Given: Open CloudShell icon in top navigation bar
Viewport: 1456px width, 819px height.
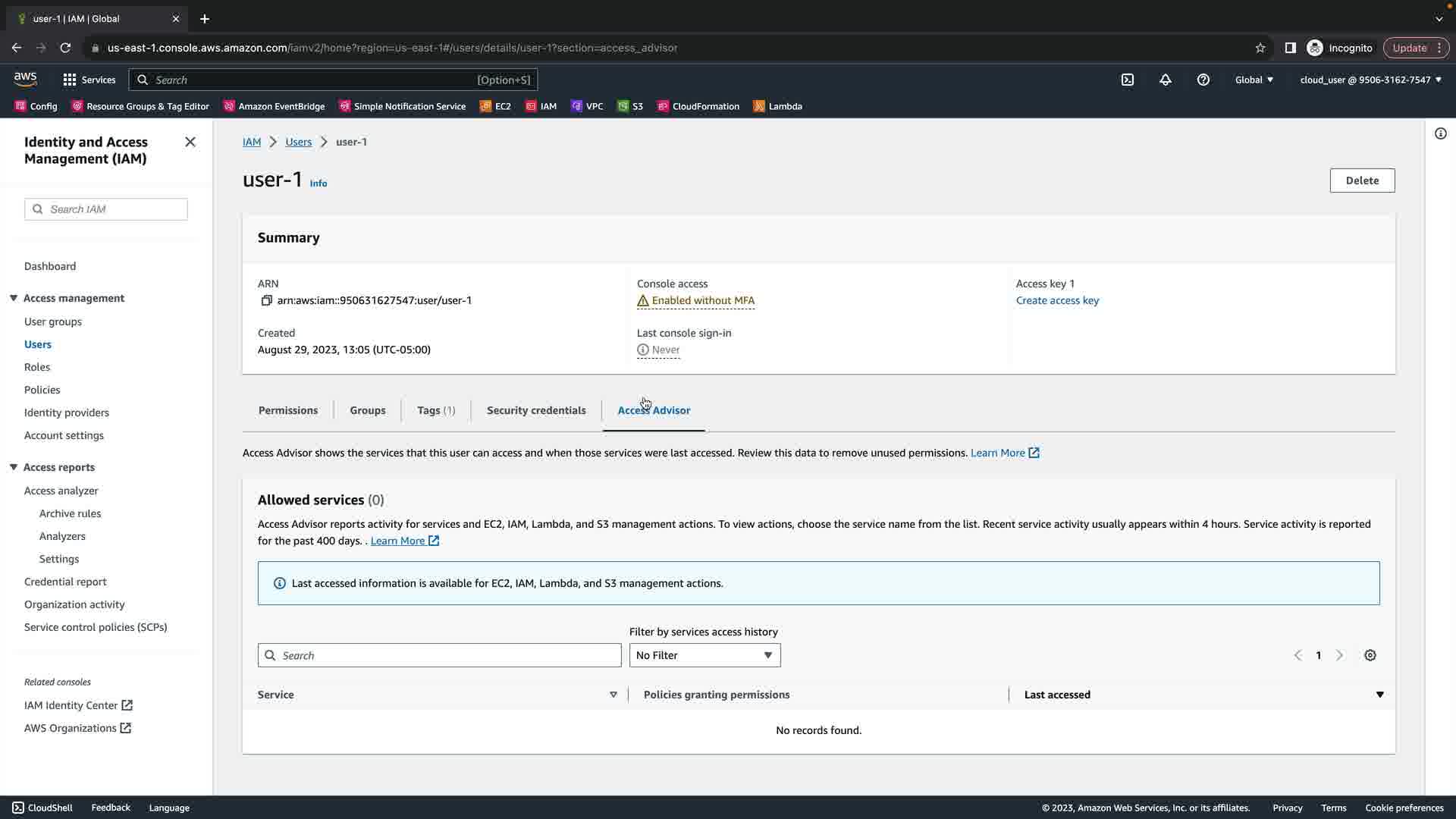Looking at the screenshot, I should point(1127,80).
